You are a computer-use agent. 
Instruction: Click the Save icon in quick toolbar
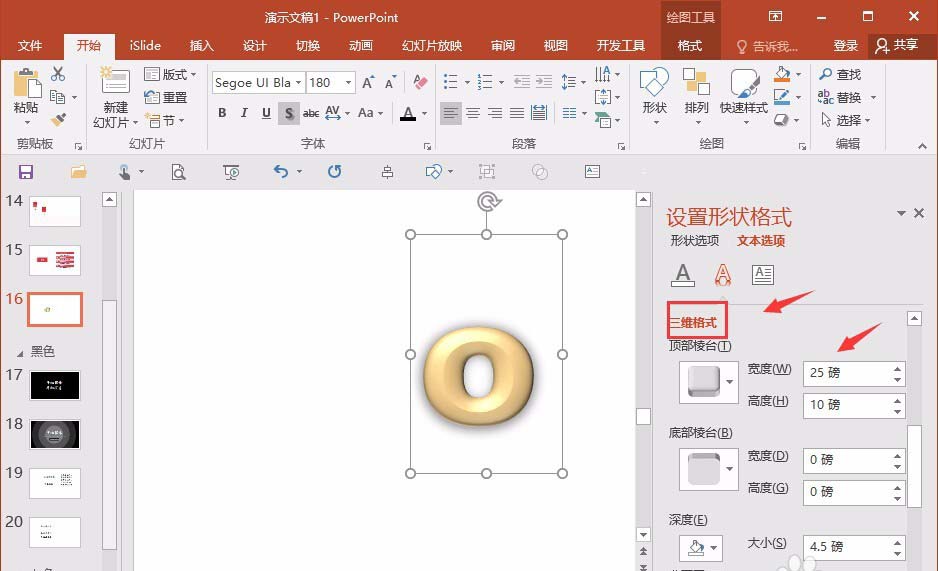(26, 172)
